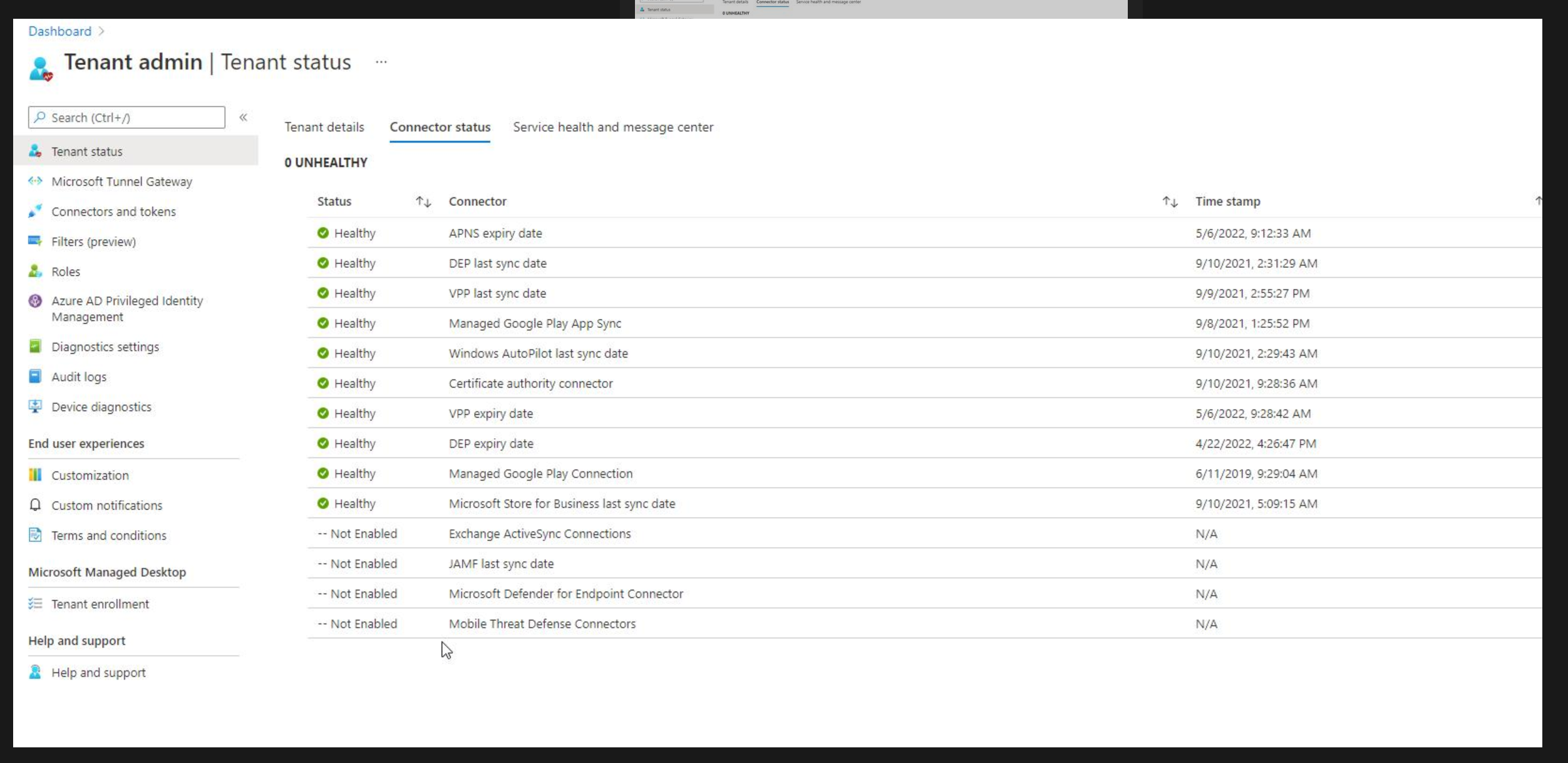This screenshot has width=1568, height=763.
Task: Open Connectors and tokens via its plug icon
Action: pyautogui.click(x=35, y=211)
